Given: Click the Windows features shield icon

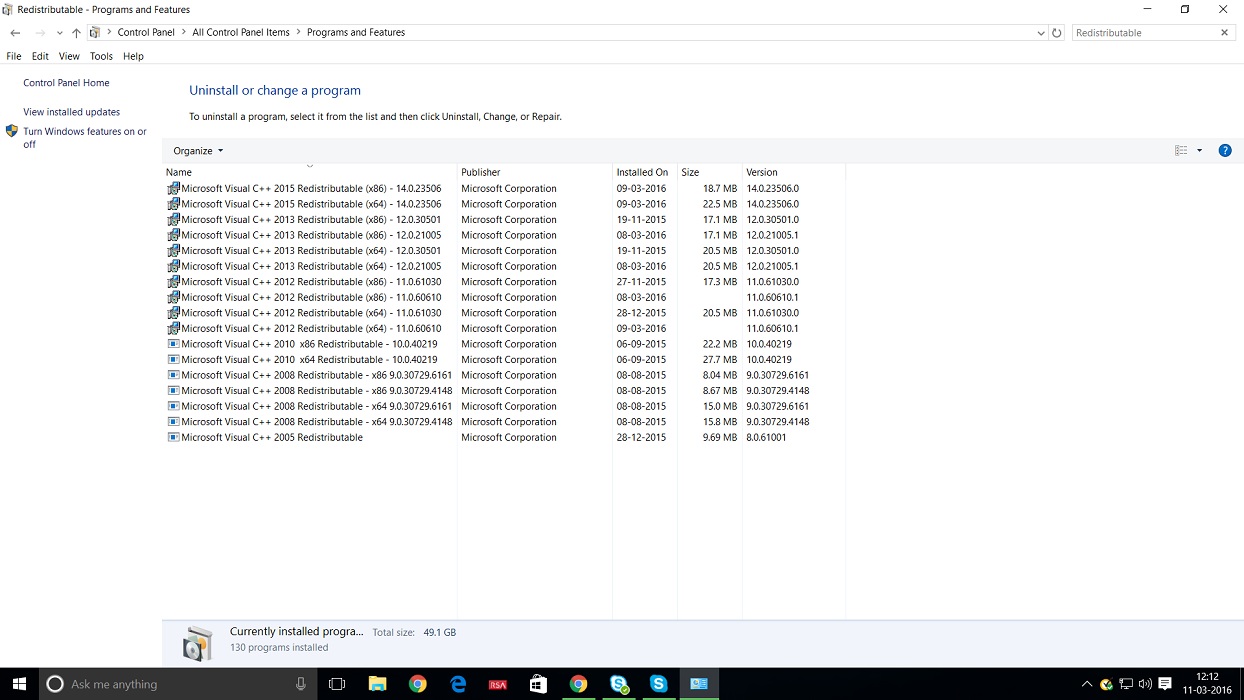Looking at the screenshot, I should click(12, 131).
